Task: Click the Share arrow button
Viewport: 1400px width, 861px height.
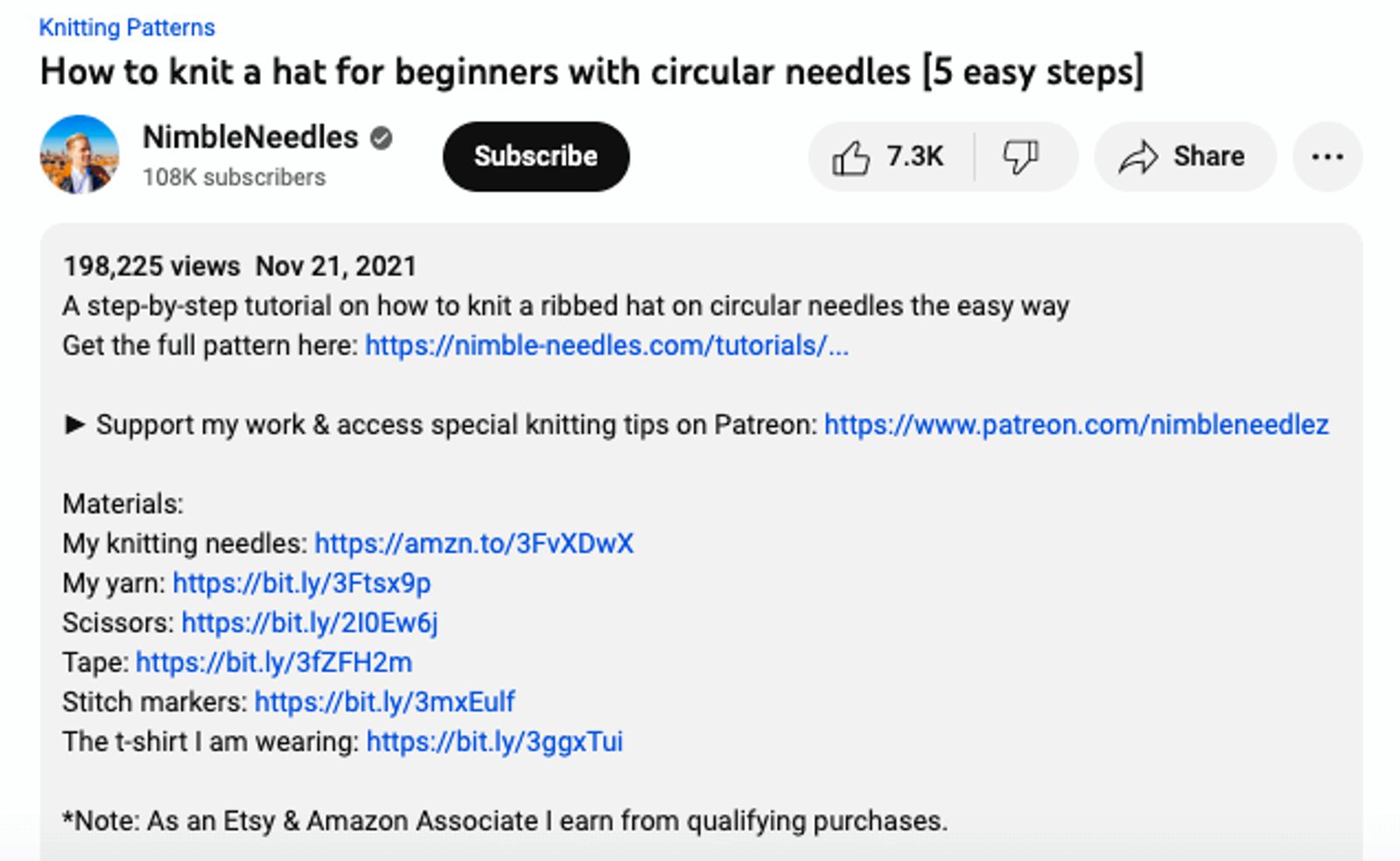Action: 1184,157
